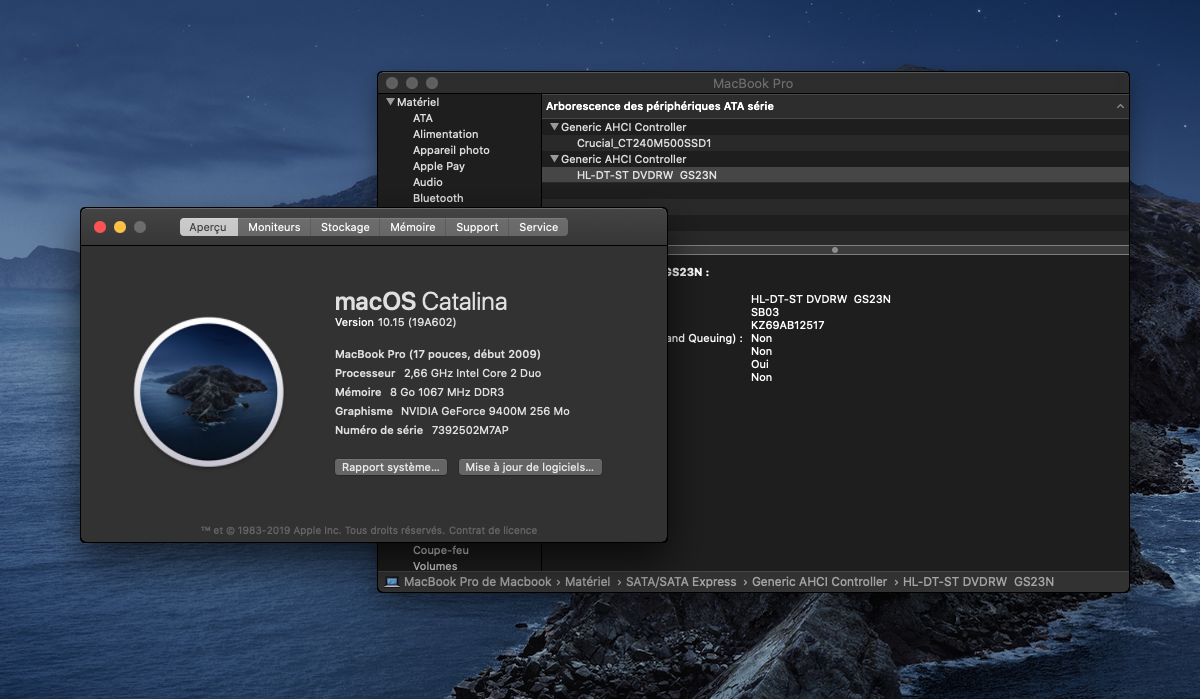Minimize the About This Mac window
The width and height of the screenshot is (1200, 699).
[120, 227]
